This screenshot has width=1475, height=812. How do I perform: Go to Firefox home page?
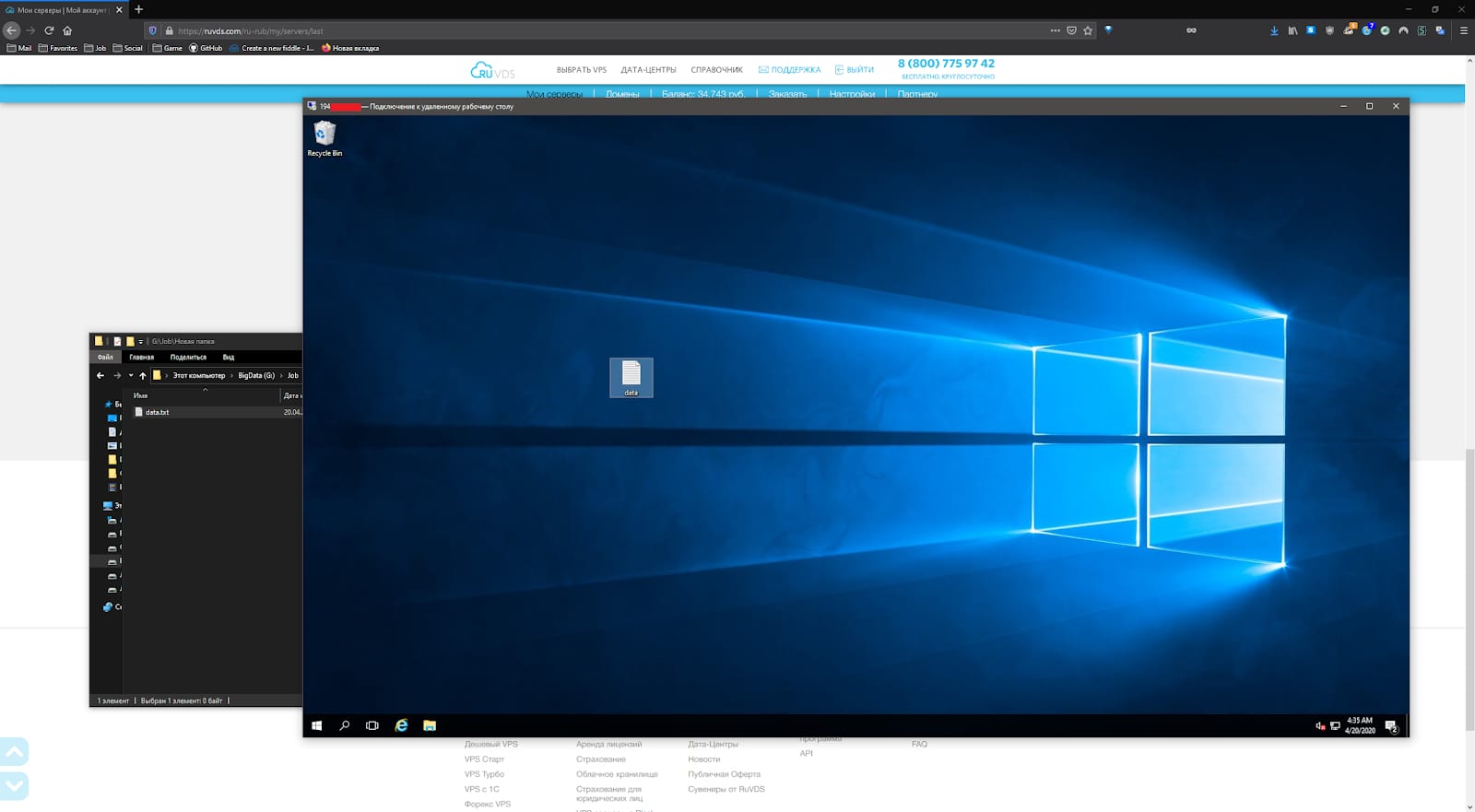(67, 30)
